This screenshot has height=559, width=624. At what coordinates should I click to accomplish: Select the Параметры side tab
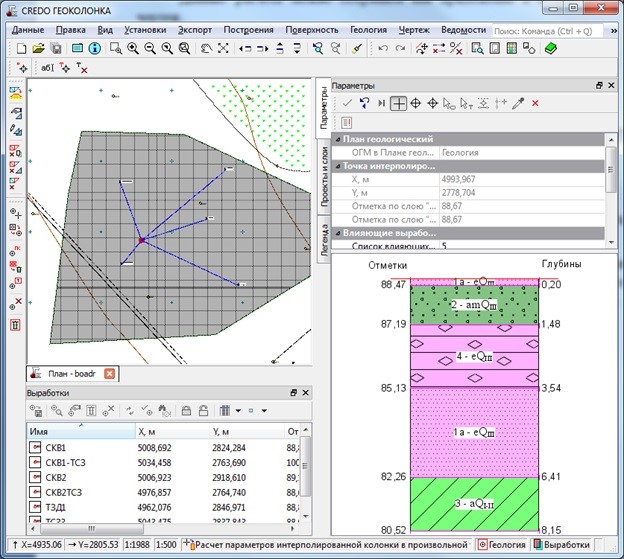pyautogui.click(x=324, y=108)
